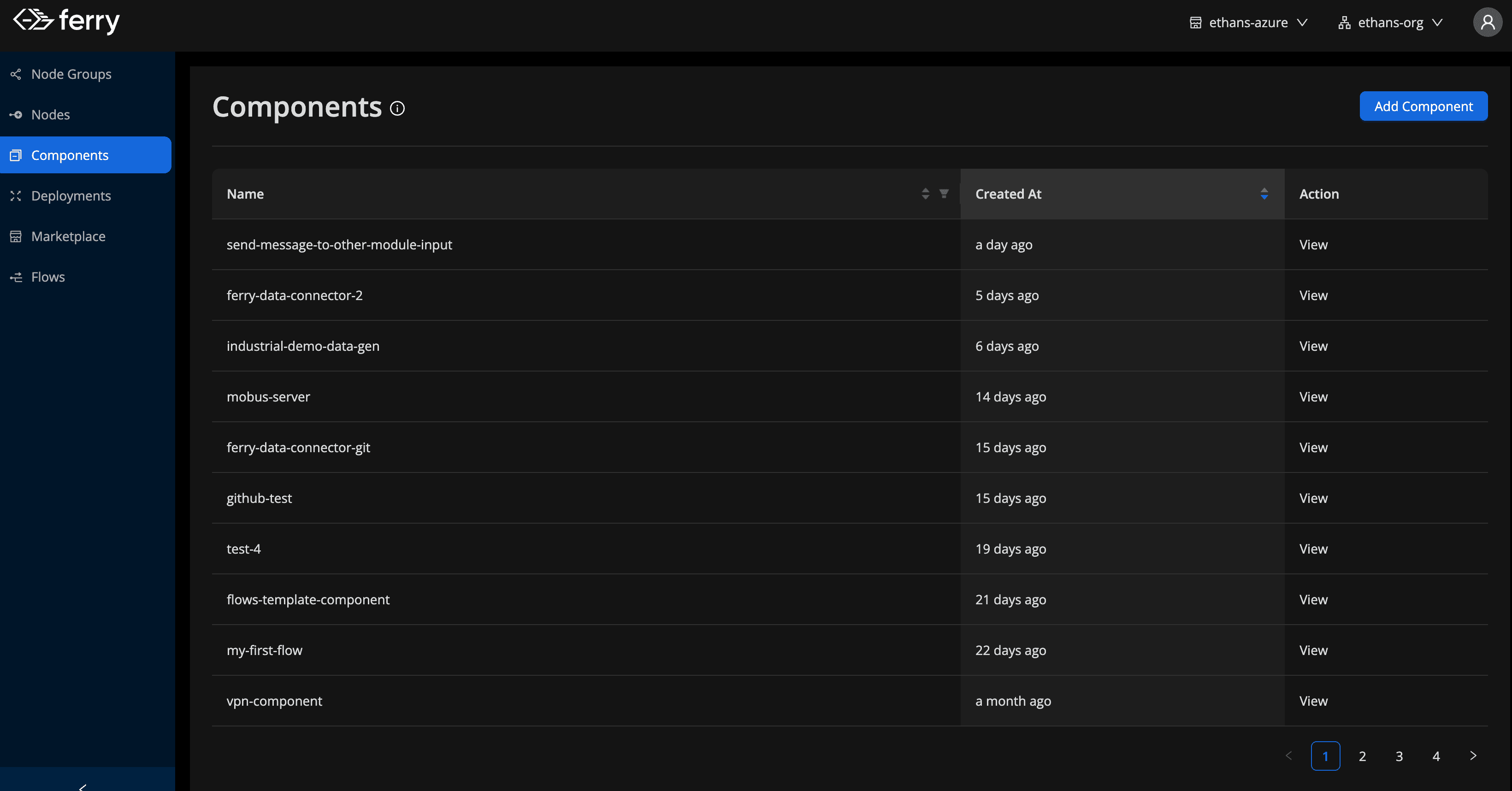The width and height of the screenshot is (1512, 791).
Task: Click the Nodes sidebar icon
Action: [16, 114]
